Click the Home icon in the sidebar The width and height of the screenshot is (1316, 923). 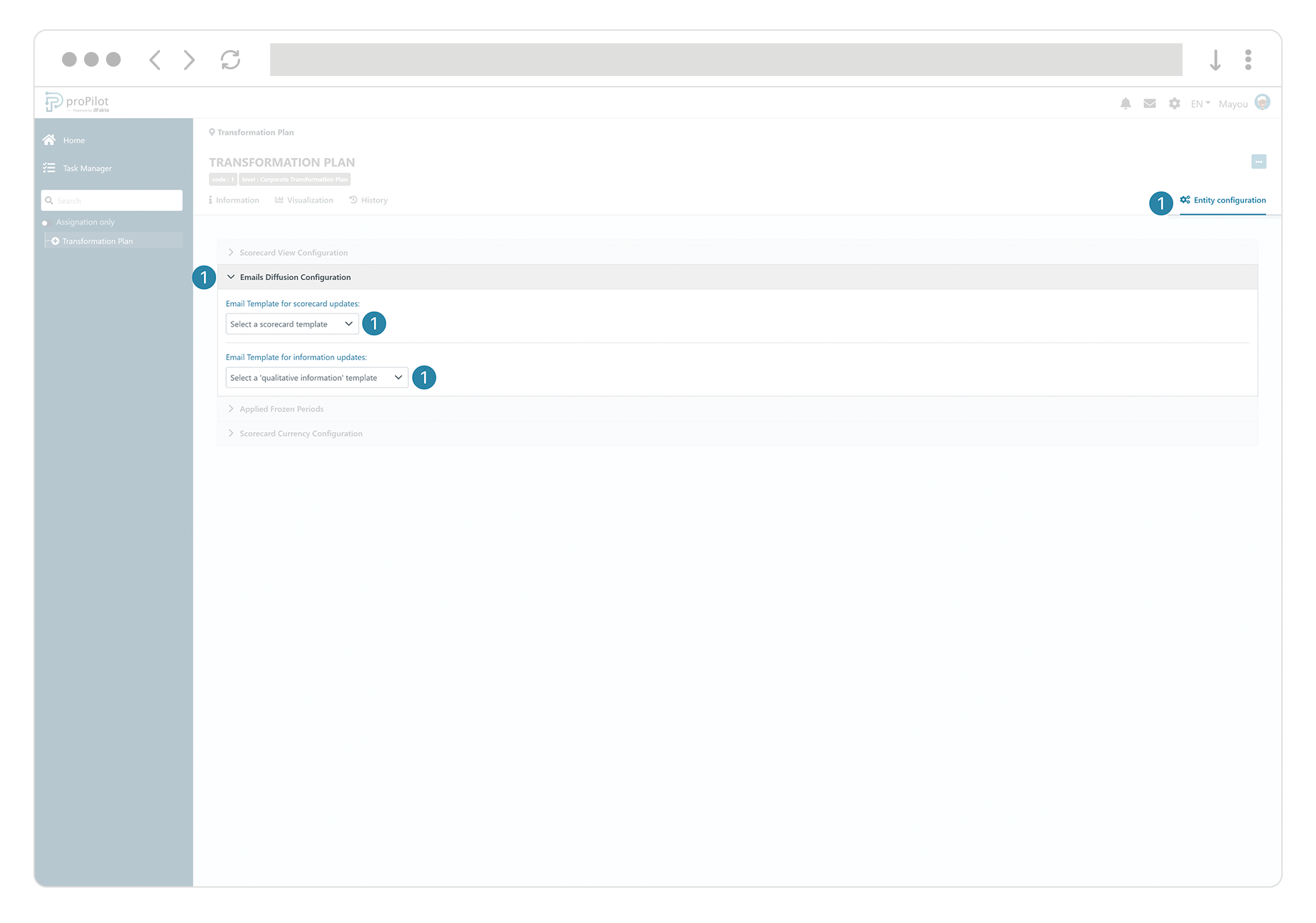[x=49, y=139]
